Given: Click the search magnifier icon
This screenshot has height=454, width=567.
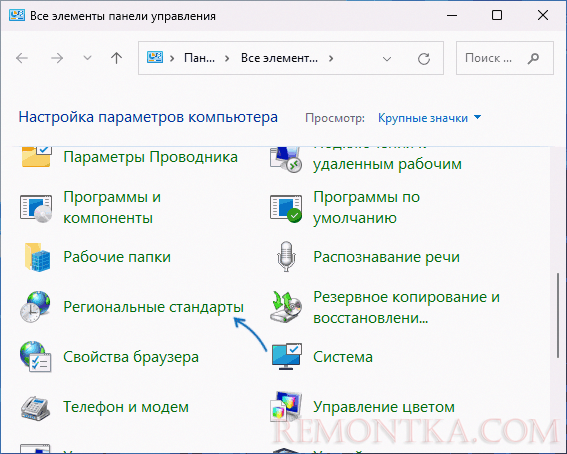Looking at the screenshot, I should pos(533,58).
